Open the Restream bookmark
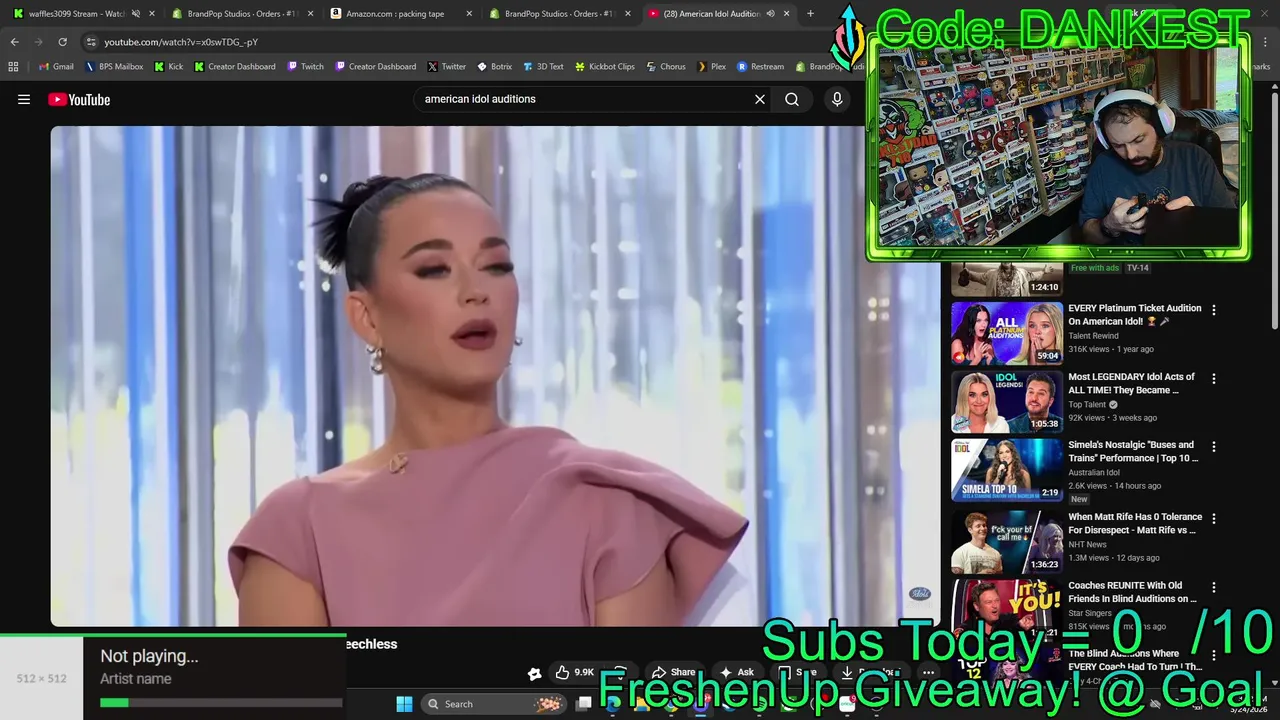The image size is (1280, 720). (x=761, y=66)
